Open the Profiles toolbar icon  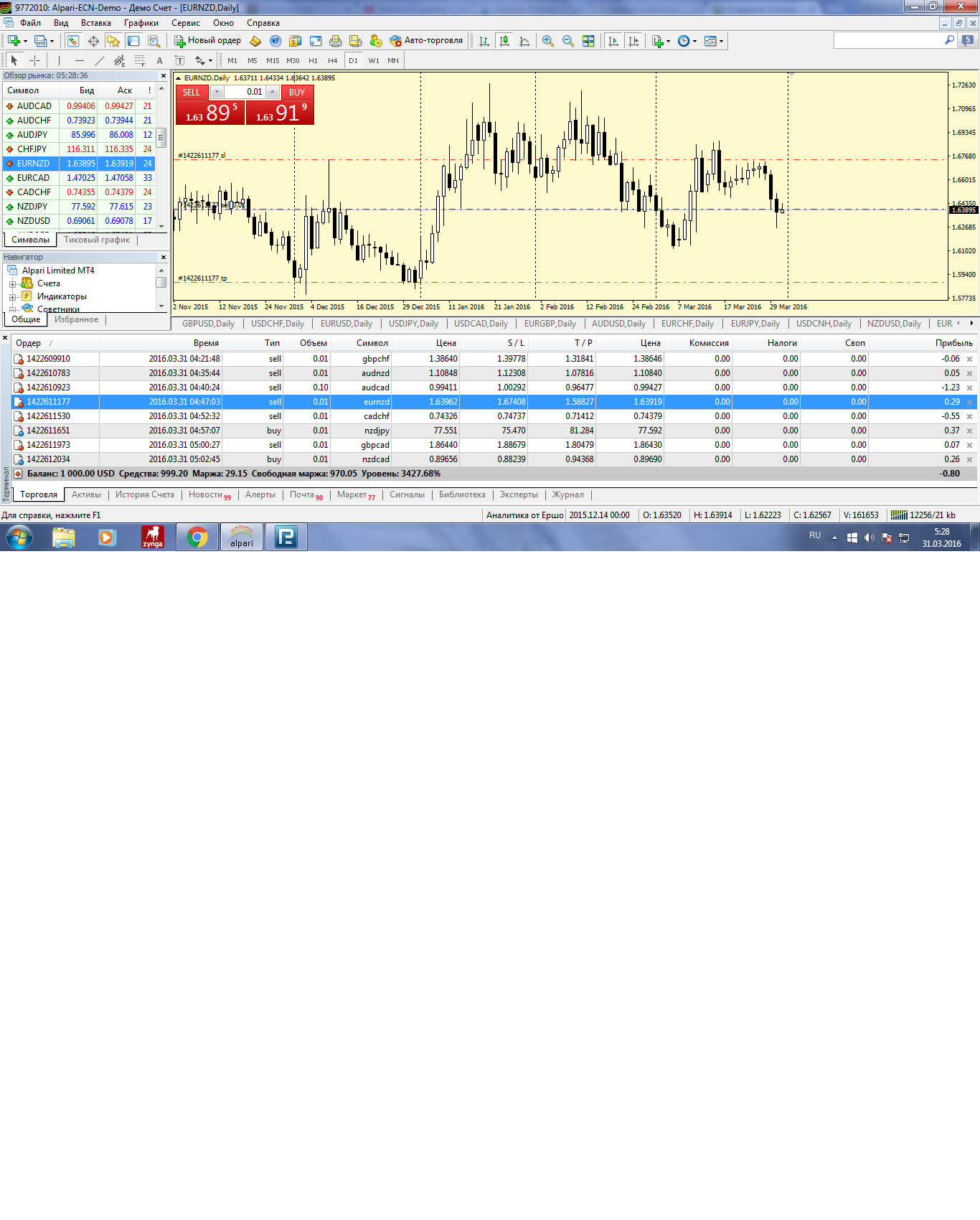[x=40, y=41]
